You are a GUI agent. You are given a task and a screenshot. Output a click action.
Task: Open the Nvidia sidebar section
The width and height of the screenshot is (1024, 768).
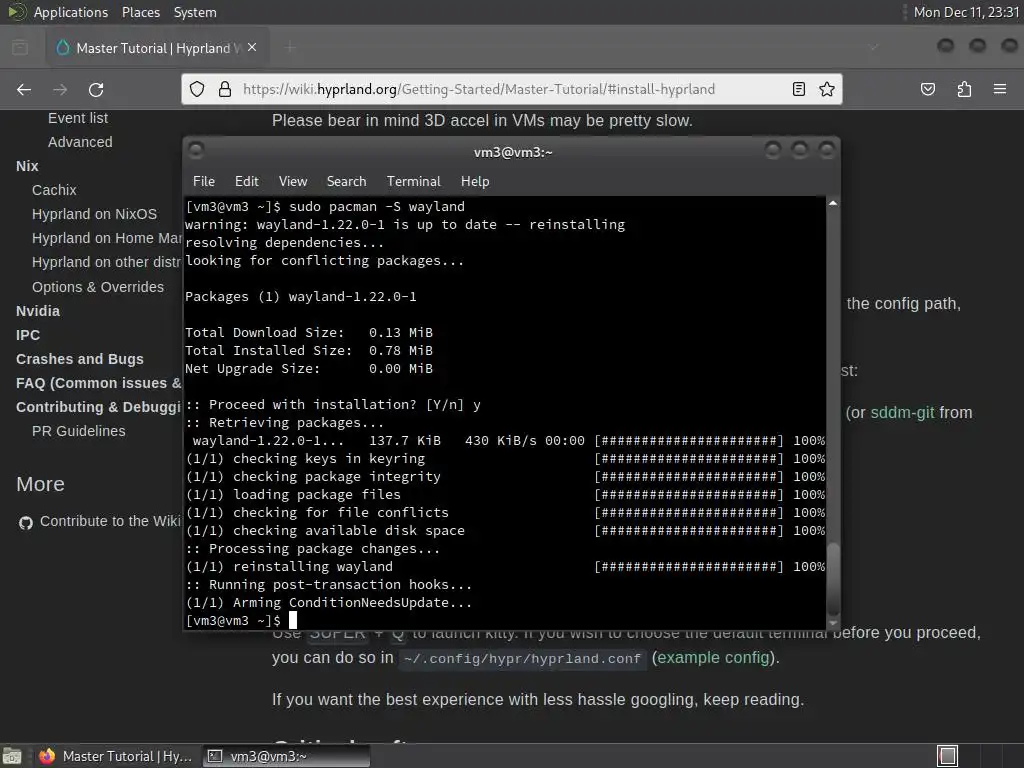click(x=38, y=311)
